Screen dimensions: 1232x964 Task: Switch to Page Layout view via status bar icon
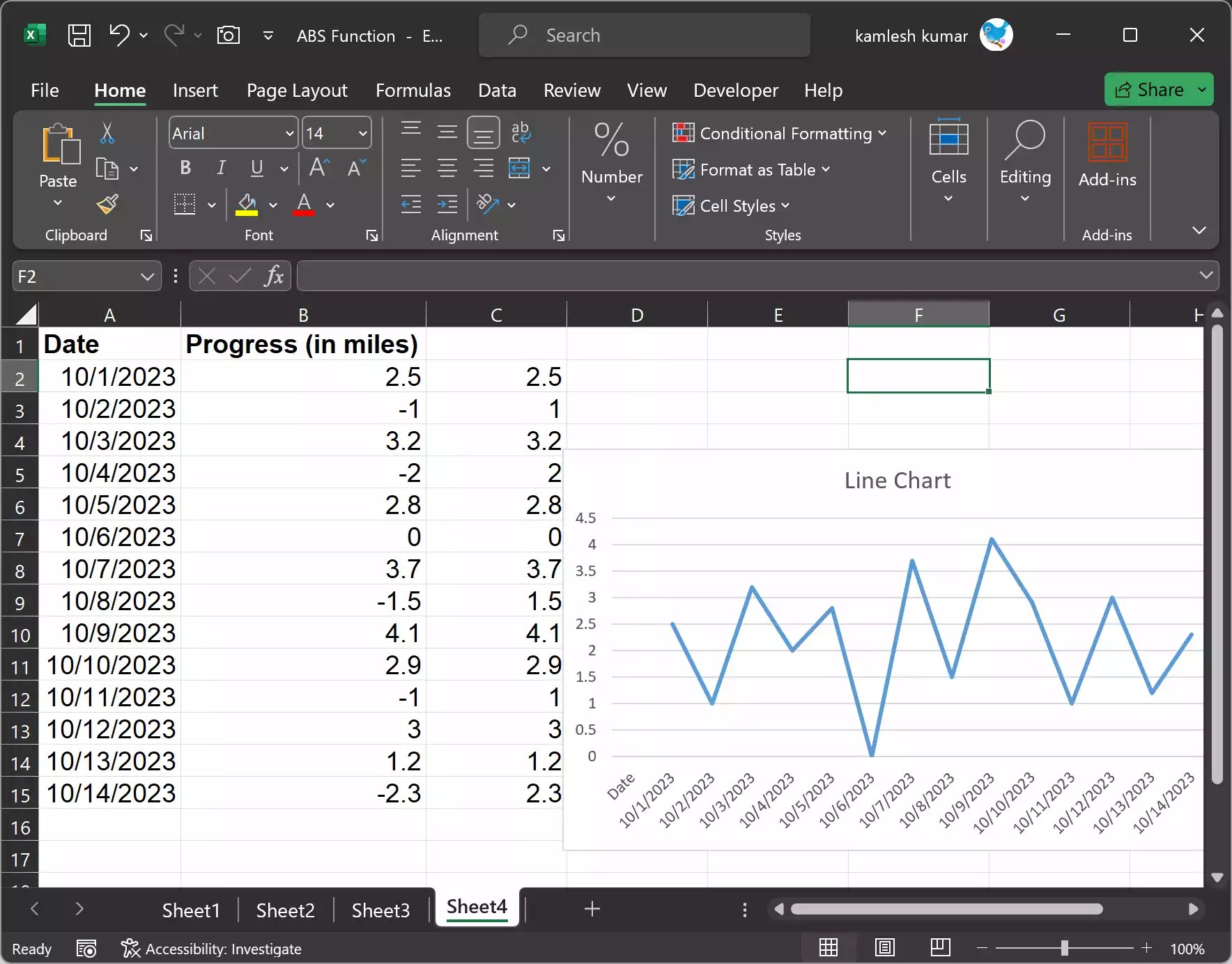click(x=884, y=947)
